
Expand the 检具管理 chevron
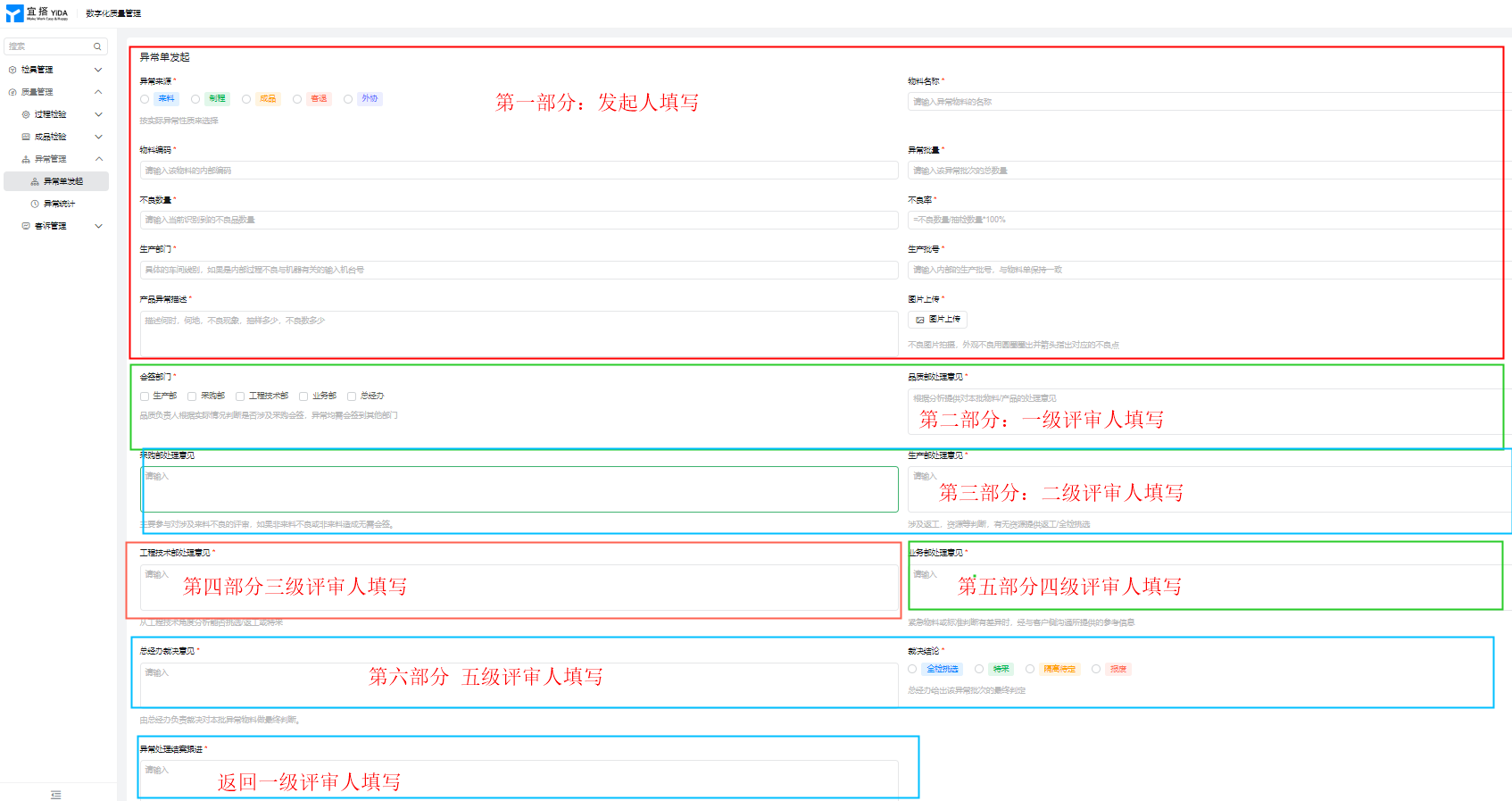pyautogui.click(x=98, y=70)
